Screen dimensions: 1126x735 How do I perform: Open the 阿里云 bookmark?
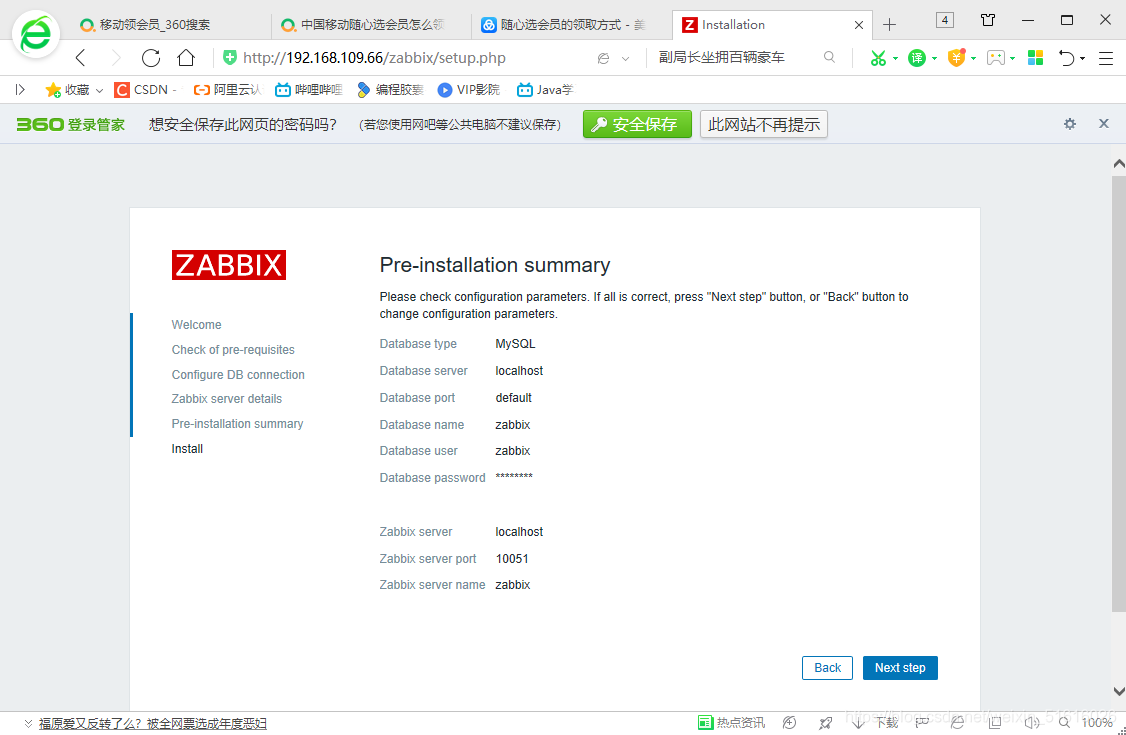point(228,90)
